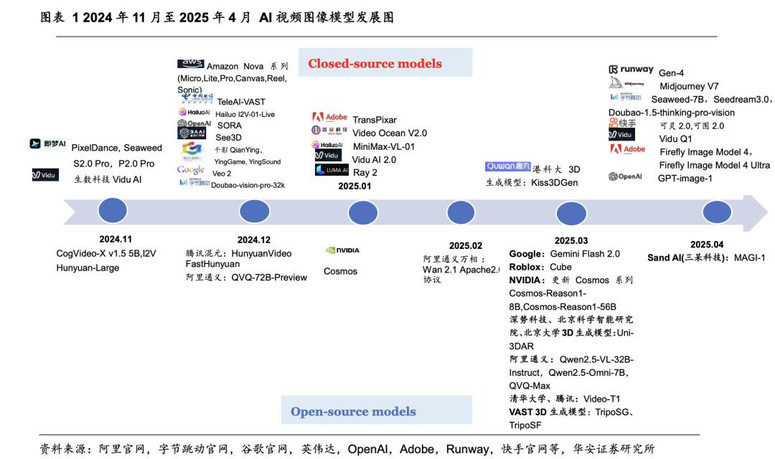775x459 pixels.
Task: Click the Midjourney sailboat logo
Action: coord(626,83)
